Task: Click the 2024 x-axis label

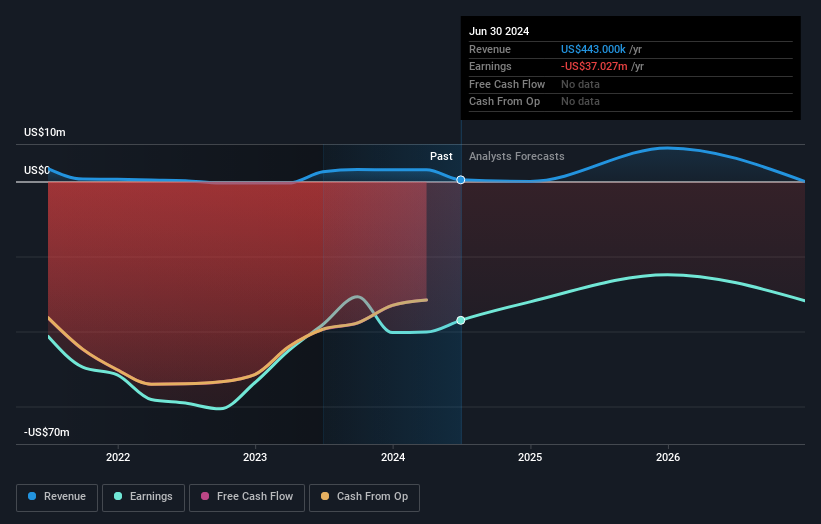Action: click(393, 457)
